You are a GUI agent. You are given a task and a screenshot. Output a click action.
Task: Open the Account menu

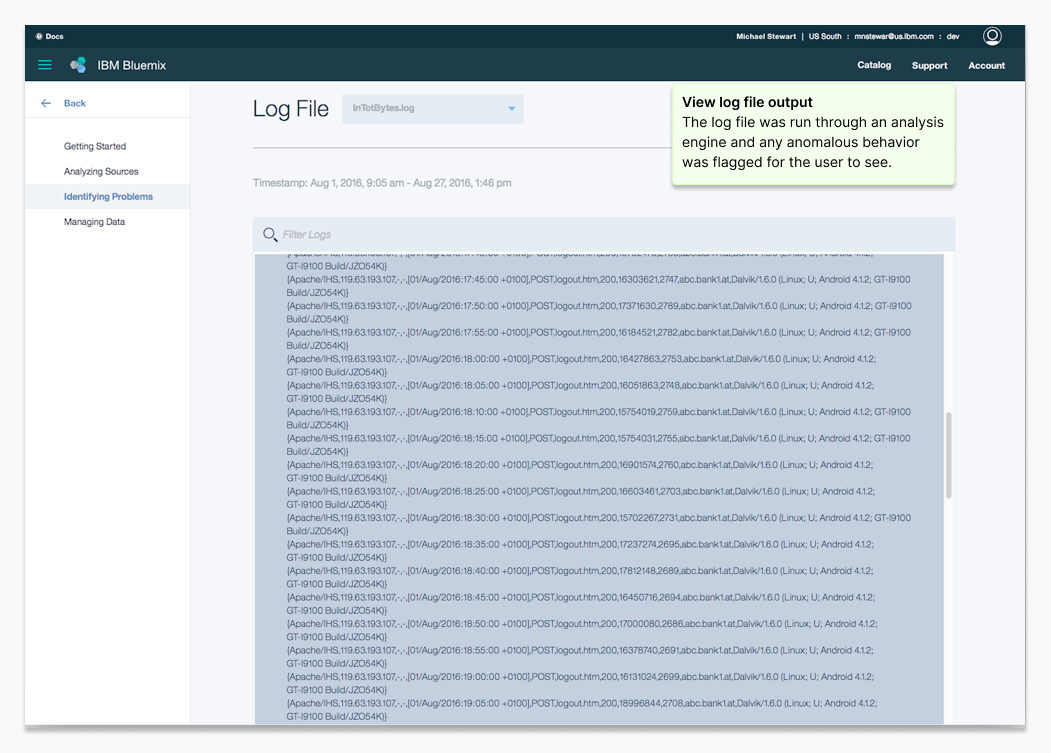986,66
